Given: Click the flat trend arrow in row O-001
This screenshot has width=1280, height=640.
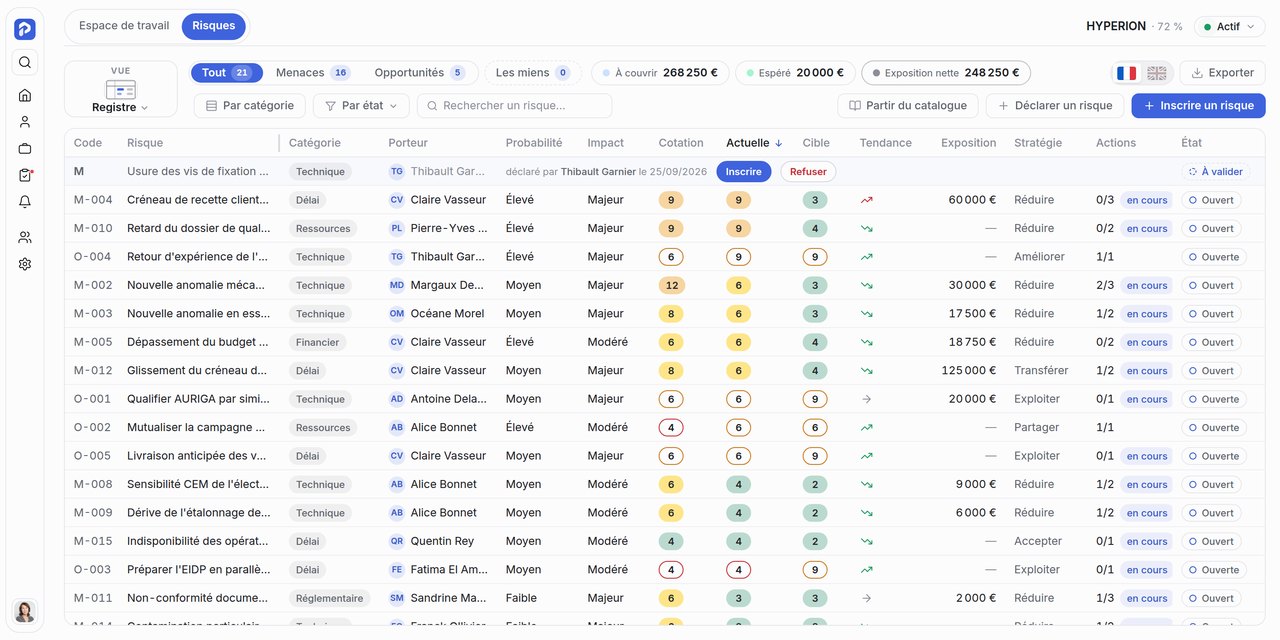Looking at the screenshot, I should coord(867,399).
